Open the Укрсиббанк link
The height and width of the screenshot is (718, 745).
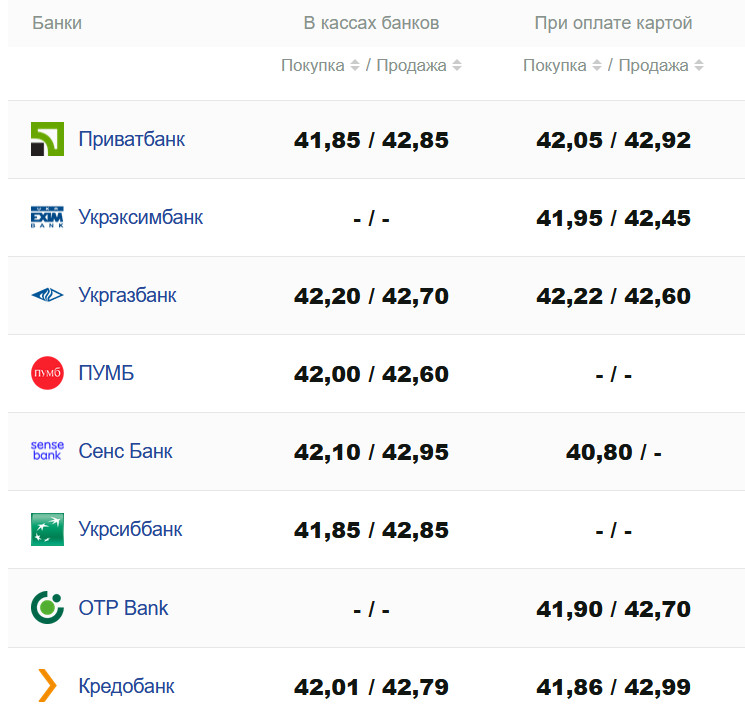130,529
